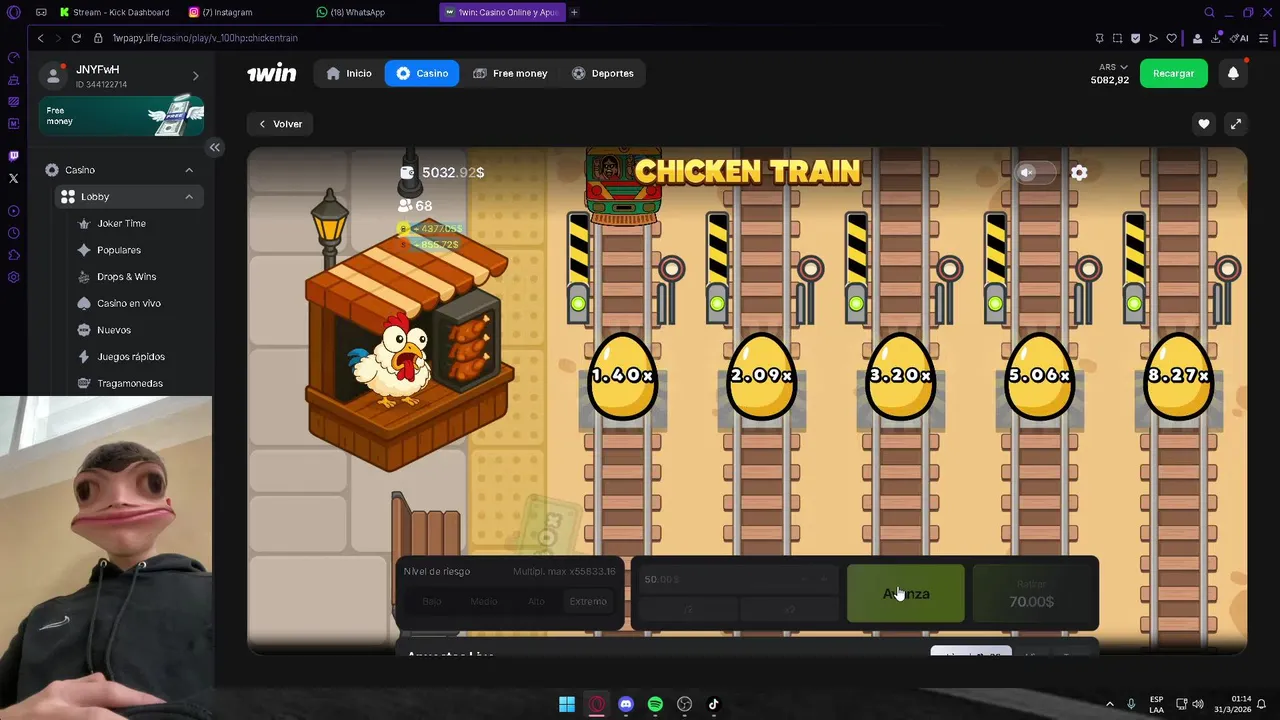The width and height of the screenshot is (1280, 720).
Task: Open the Free money menu item
Action: [510, 73]
